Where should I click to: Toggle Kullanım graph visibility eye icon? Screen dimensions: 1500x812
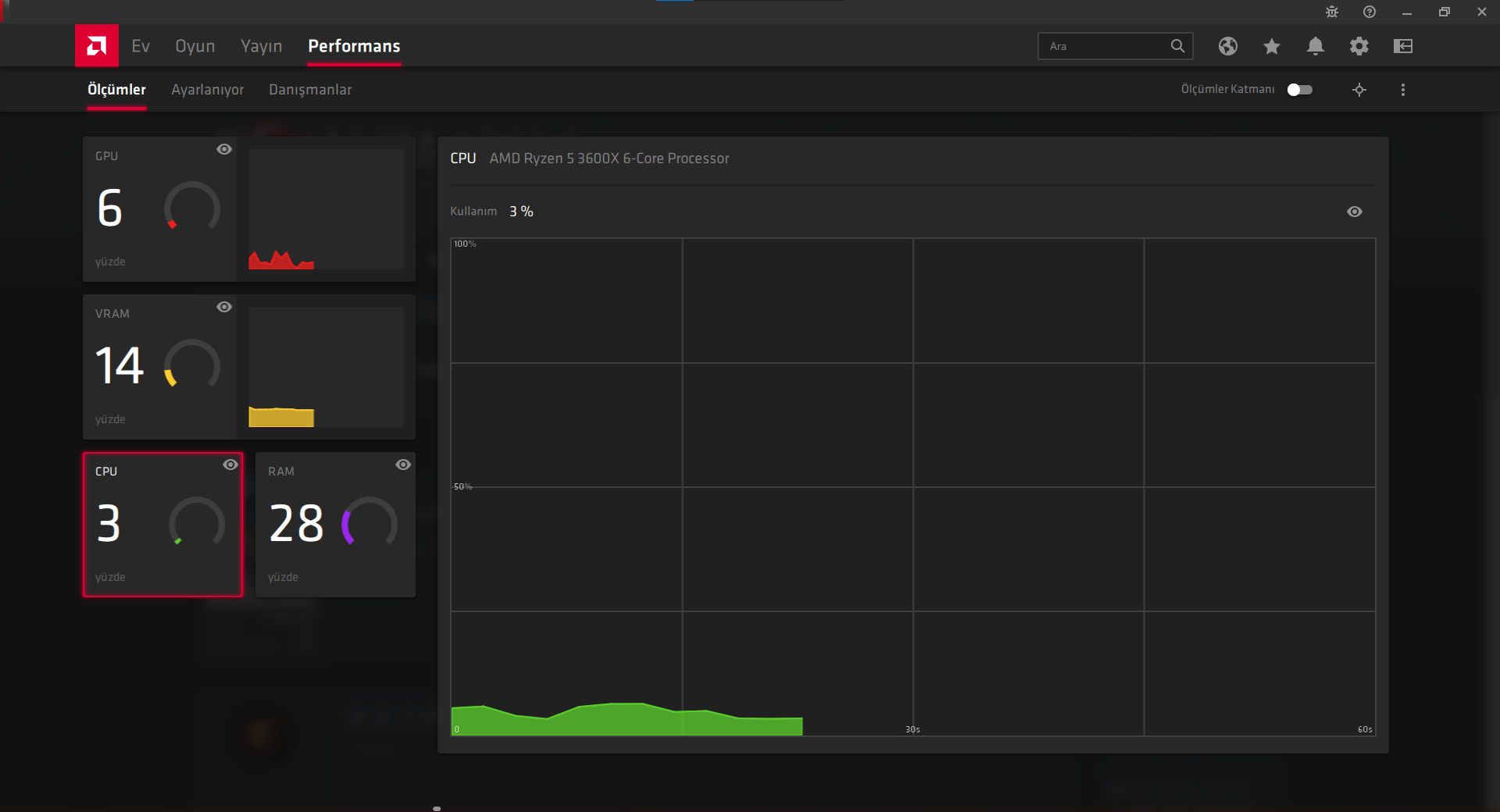click(x=1355, y=212)
